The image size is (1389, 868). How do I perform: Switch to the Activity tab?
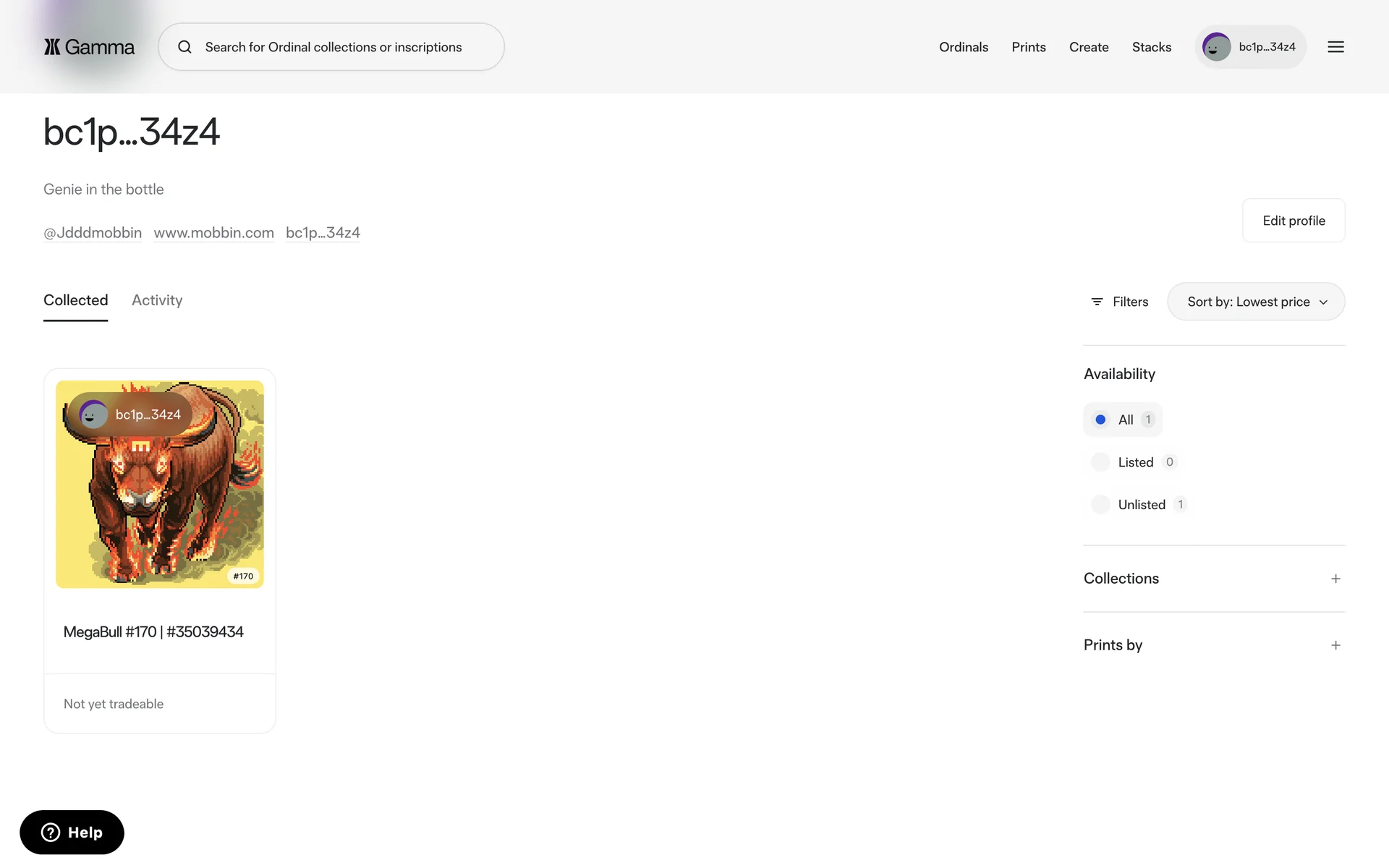[x=157, y=300]
